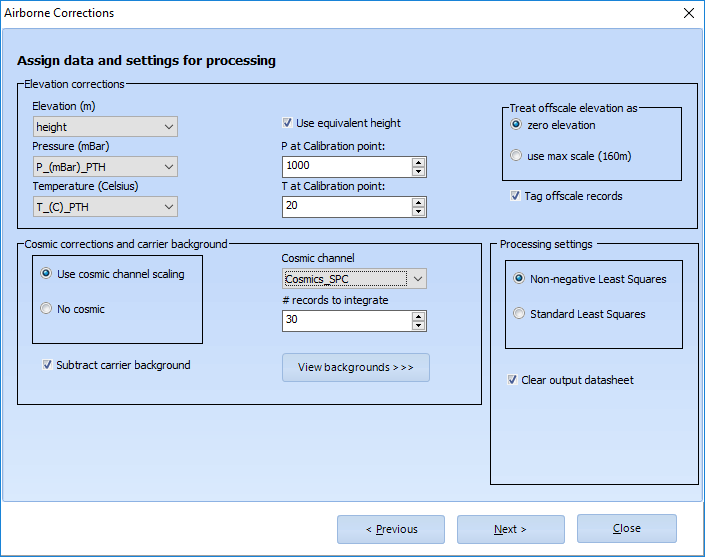Screen dimensions: 705x557
Task: Uncheck Tag offscale records
Action: coord(515,196)
